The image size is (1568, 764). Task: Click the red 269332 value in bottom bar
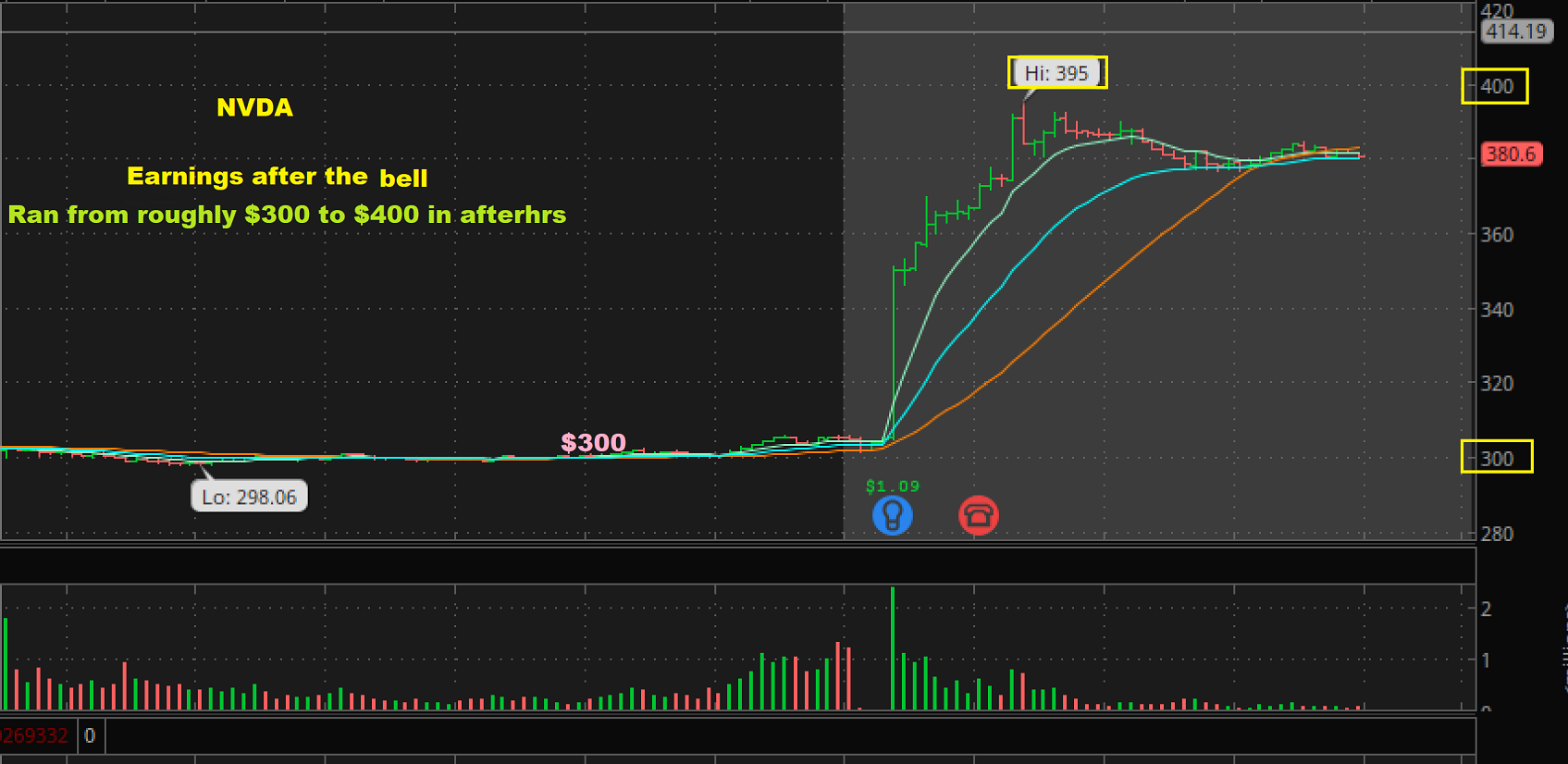[x=34, y=736]
